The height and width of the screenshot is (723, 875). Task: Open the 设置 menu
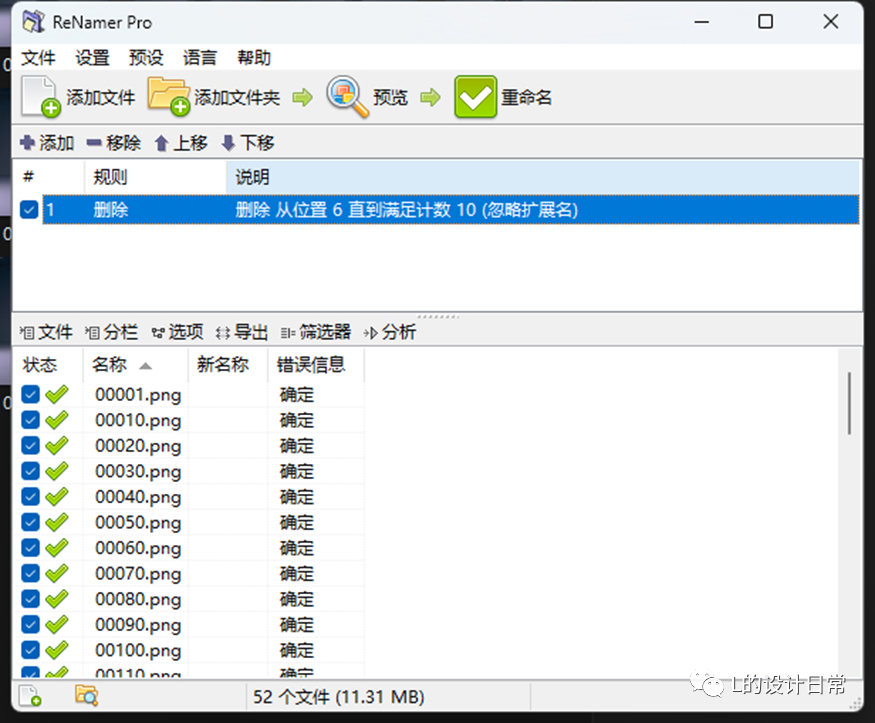(91, 57)
